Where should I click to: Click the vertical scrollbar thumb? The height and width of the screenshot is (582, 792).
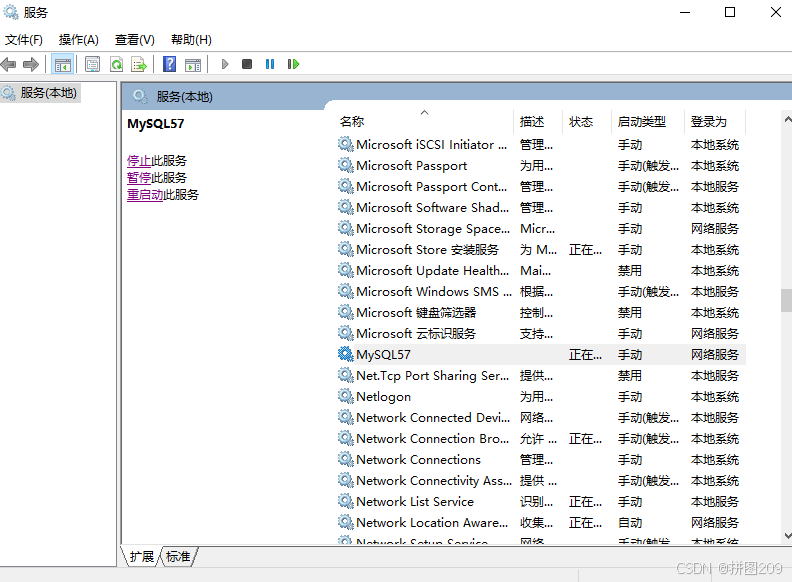pyautogui.click(x=786, y=301)
